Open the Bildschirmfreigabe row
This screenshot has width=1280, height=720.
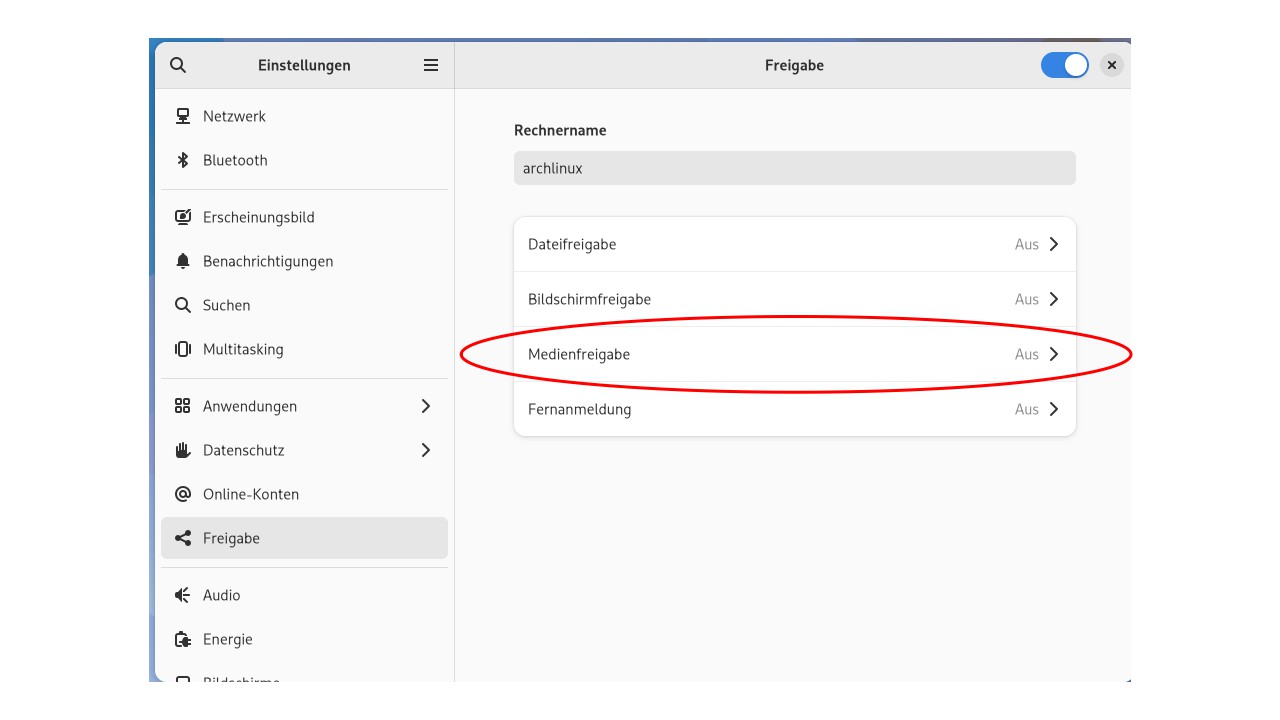pyautogui.click(x=794, y=299)
